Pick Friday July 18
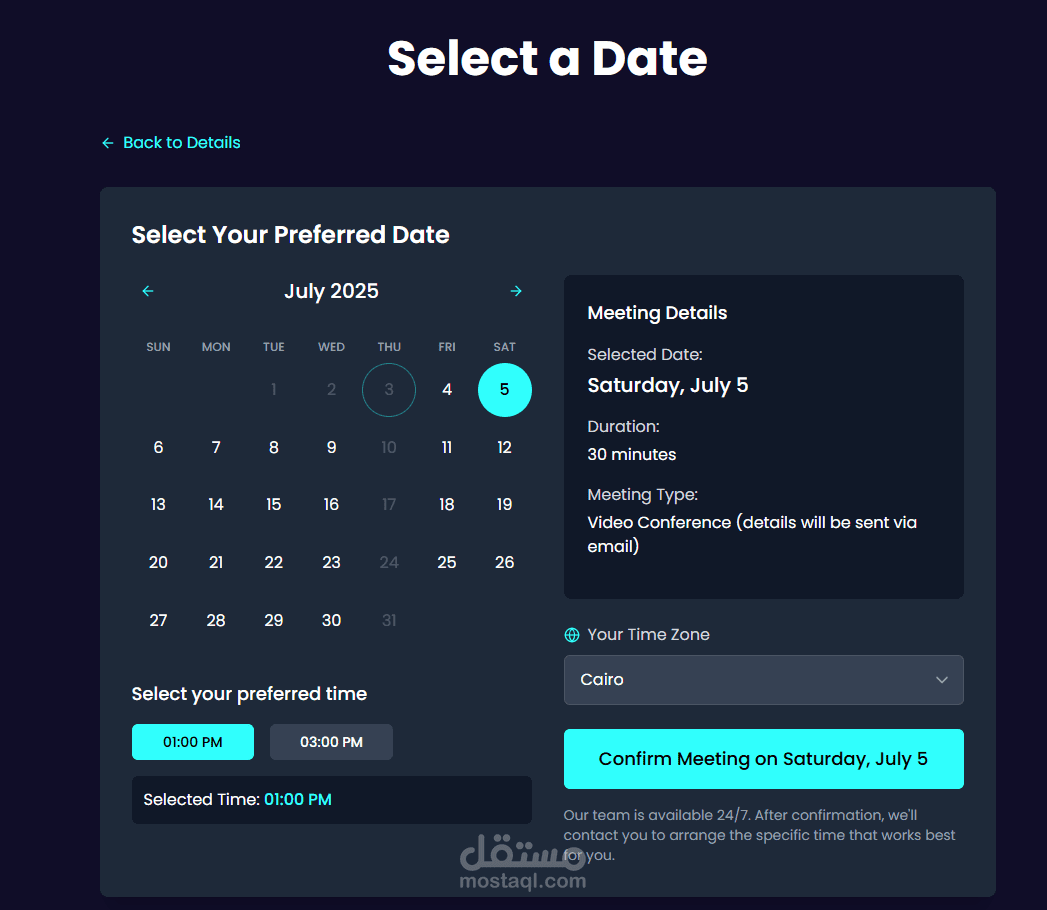The width and height of the screenshot is (1047, 910). coord(447,505)
